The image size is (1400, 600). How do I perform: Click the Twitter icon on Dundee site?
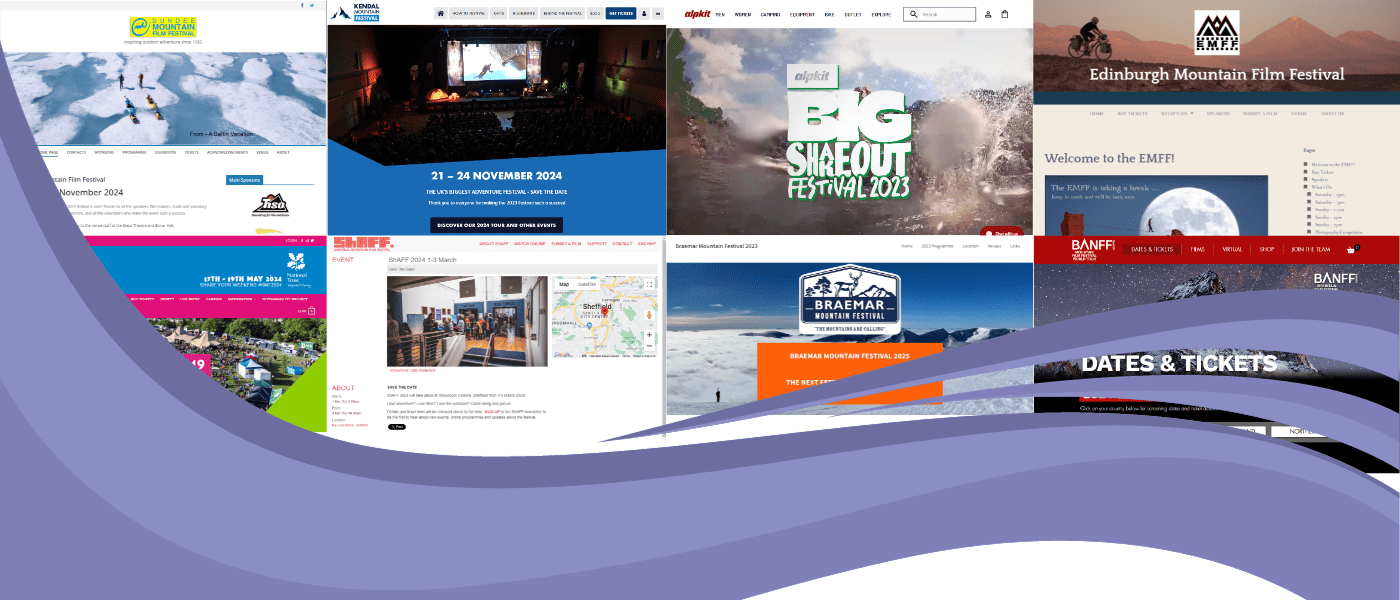(312, 5)
